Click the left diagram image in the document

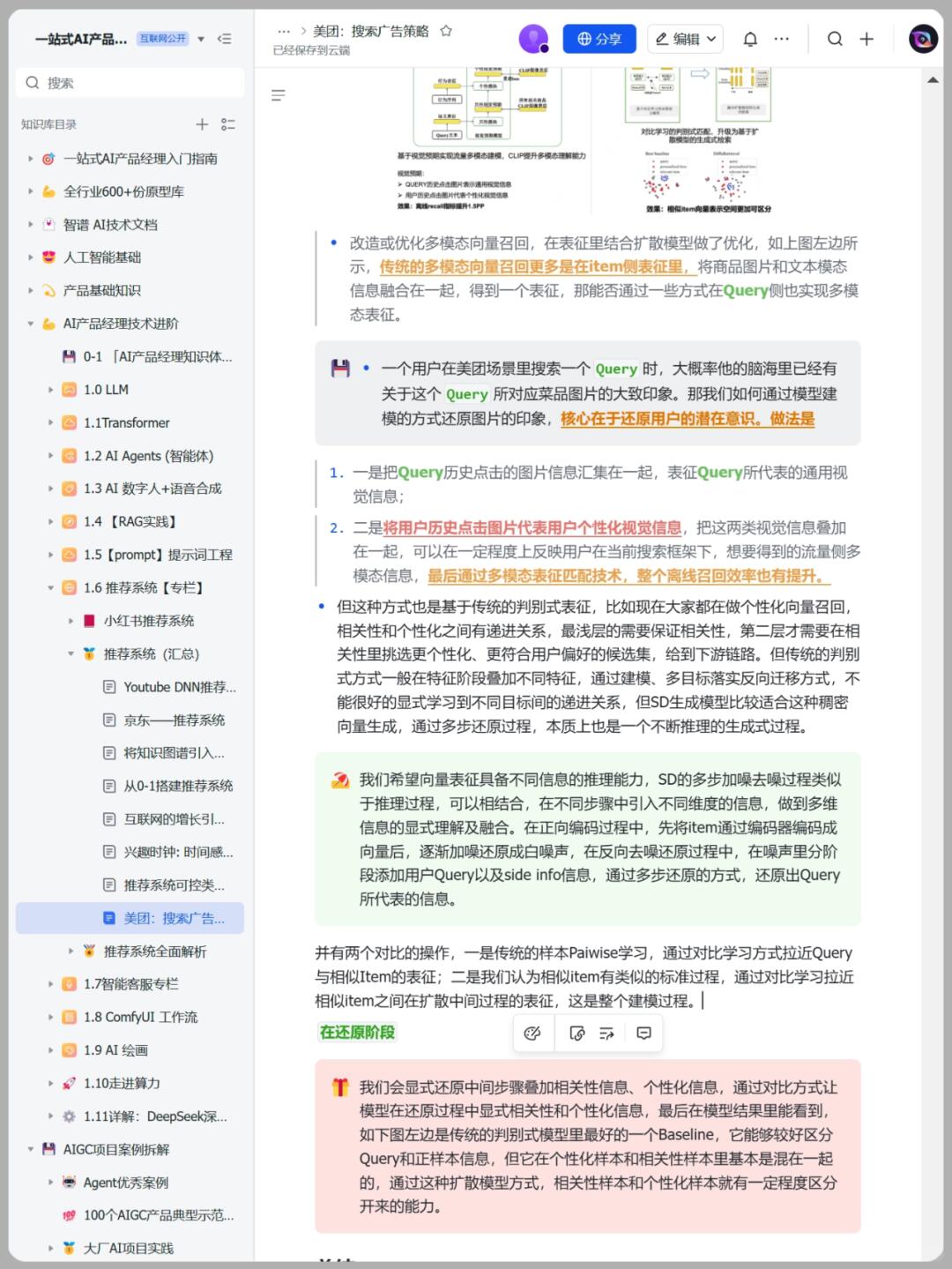pyautogui.click(x=491, y=139)
